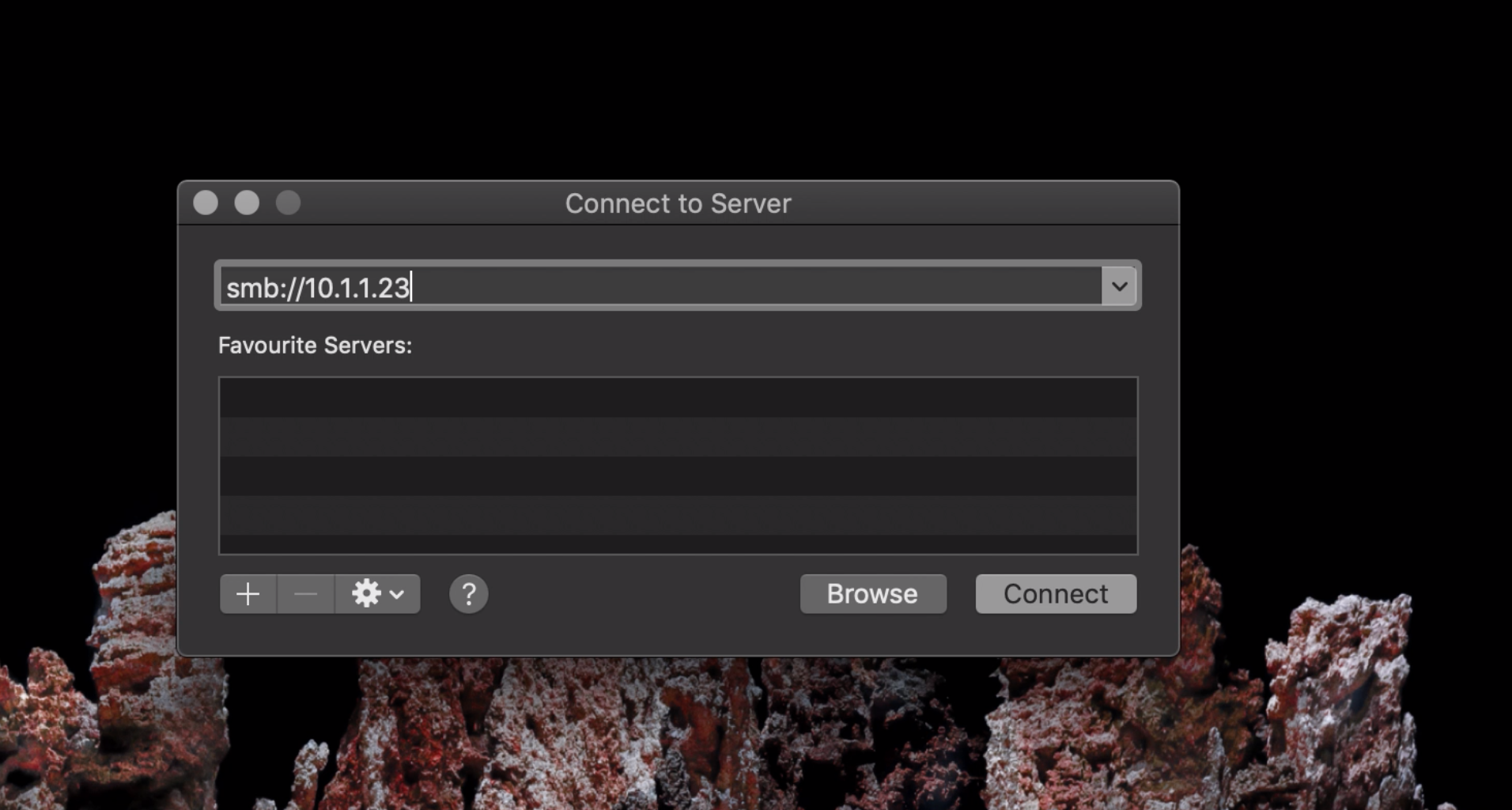Minimize the Connect to Server window

coord(247,203)
